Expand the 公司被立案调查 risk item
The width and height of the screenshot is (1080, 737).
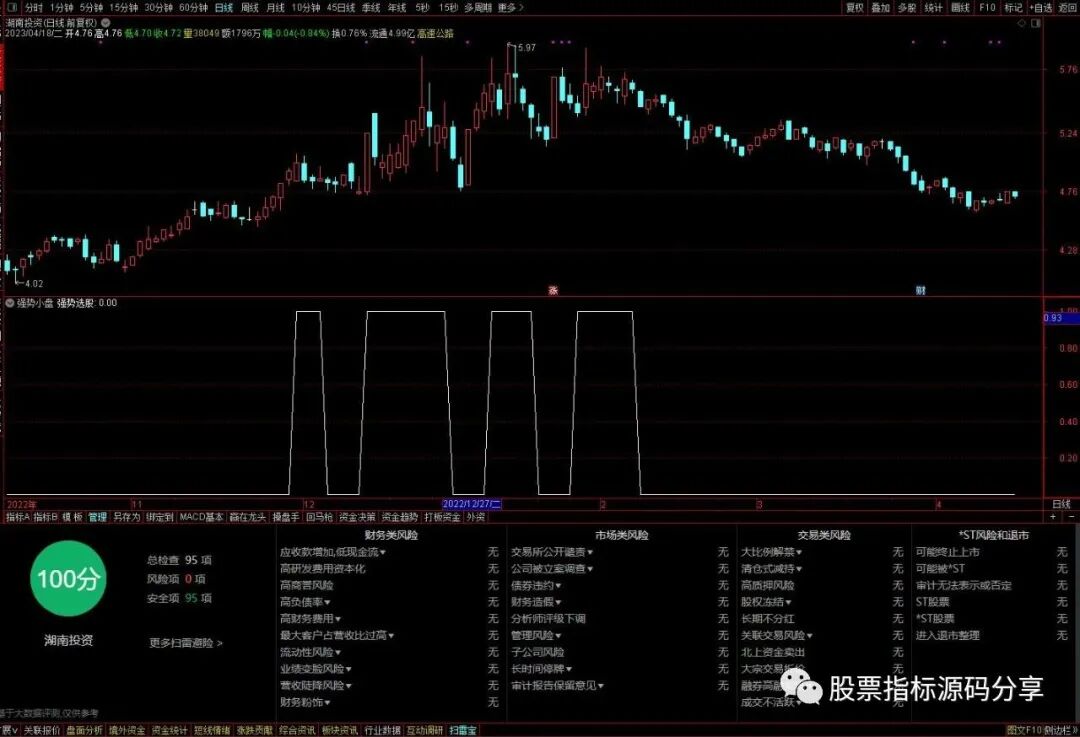click(552, 568)
